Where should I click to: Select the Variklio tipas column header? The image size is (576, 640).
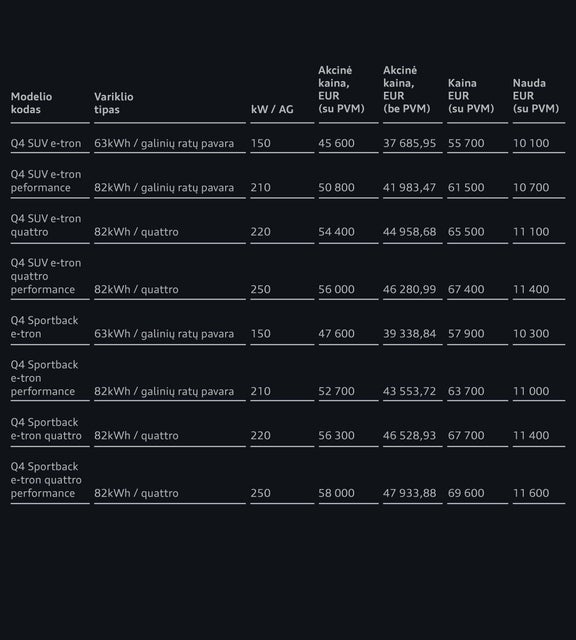(x=113, y=103)
